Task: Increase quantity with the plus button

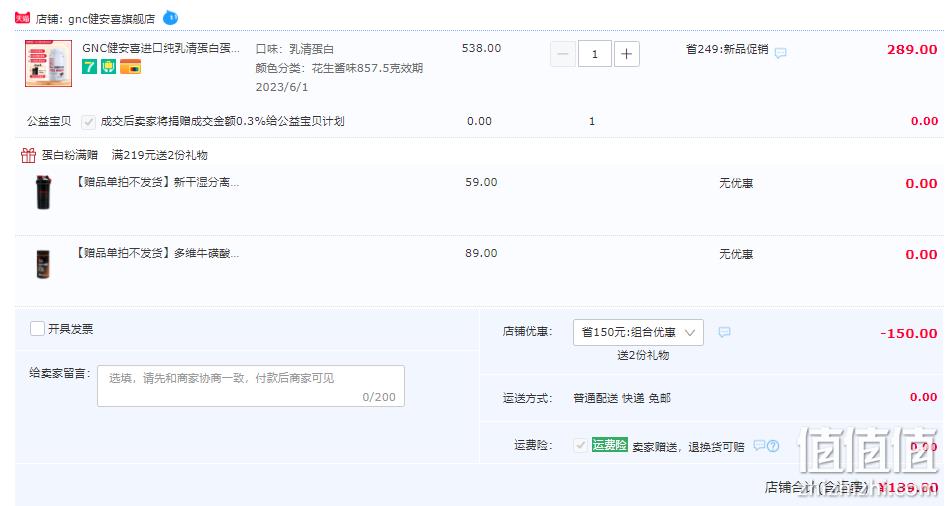Action: (x=626, y=54)
